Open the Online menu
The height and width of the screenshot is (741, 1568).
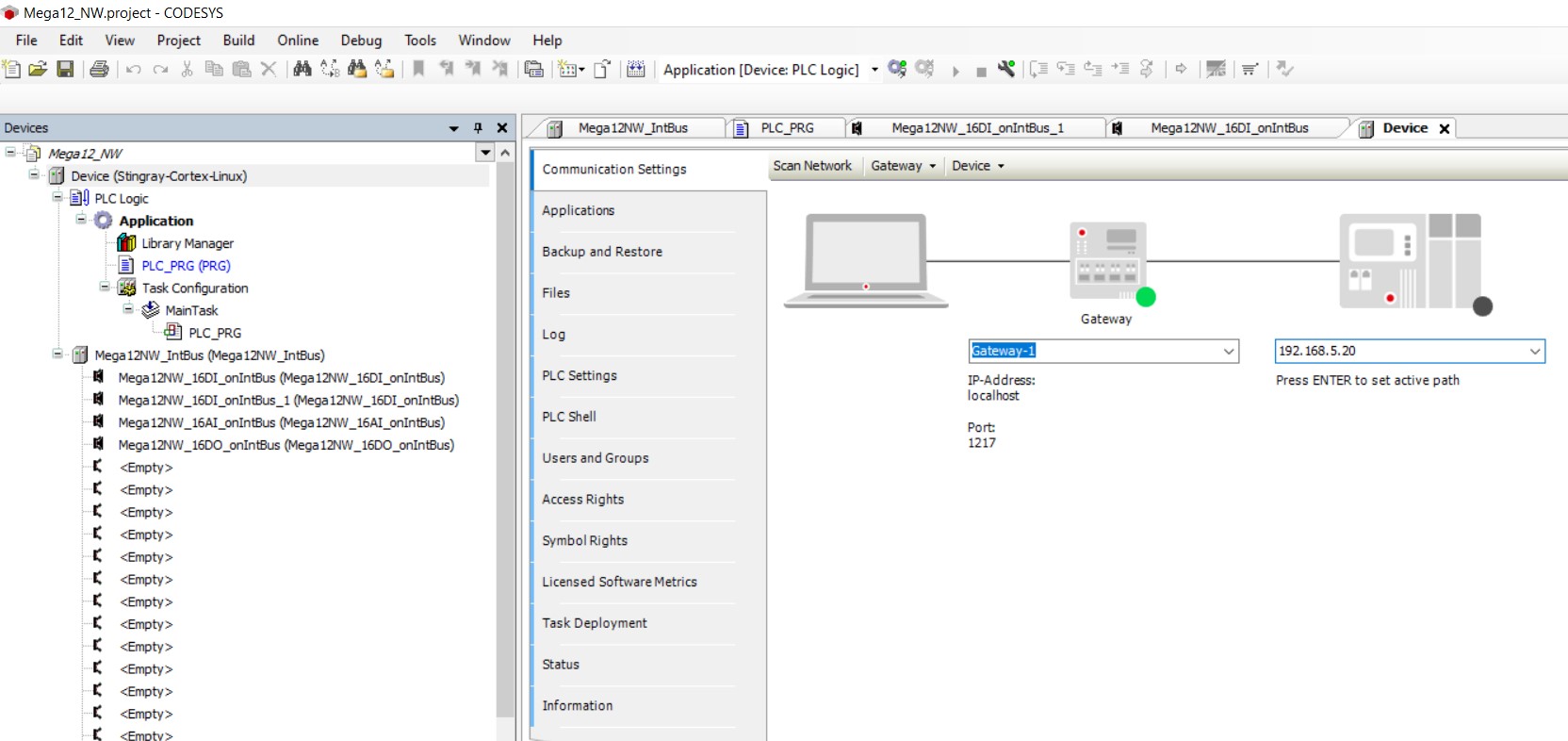(x=298, y=41)
